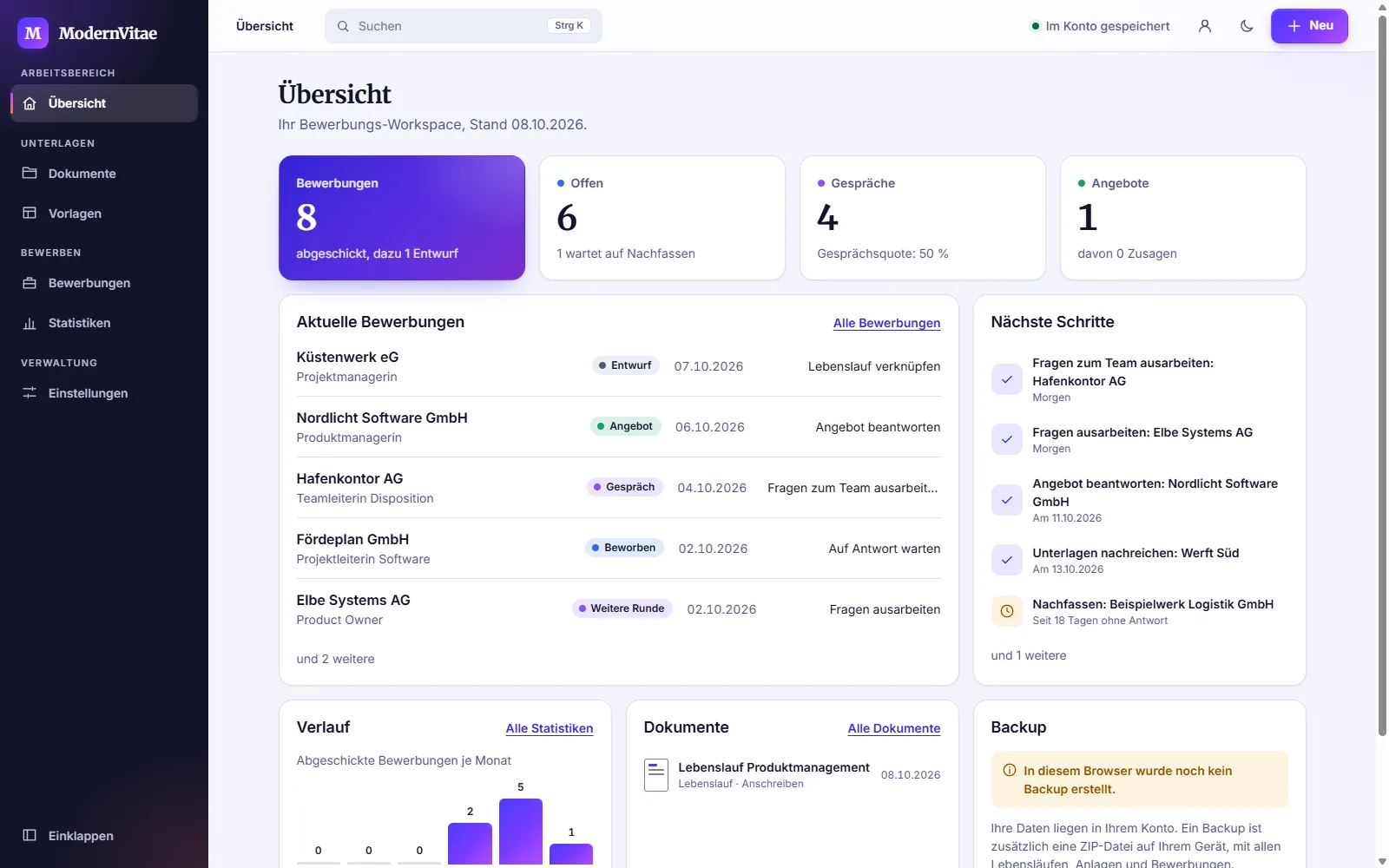Screen dimensions: 1389x868
Task: Click the Entwurf status badge
Action: (x=625, y=365)
